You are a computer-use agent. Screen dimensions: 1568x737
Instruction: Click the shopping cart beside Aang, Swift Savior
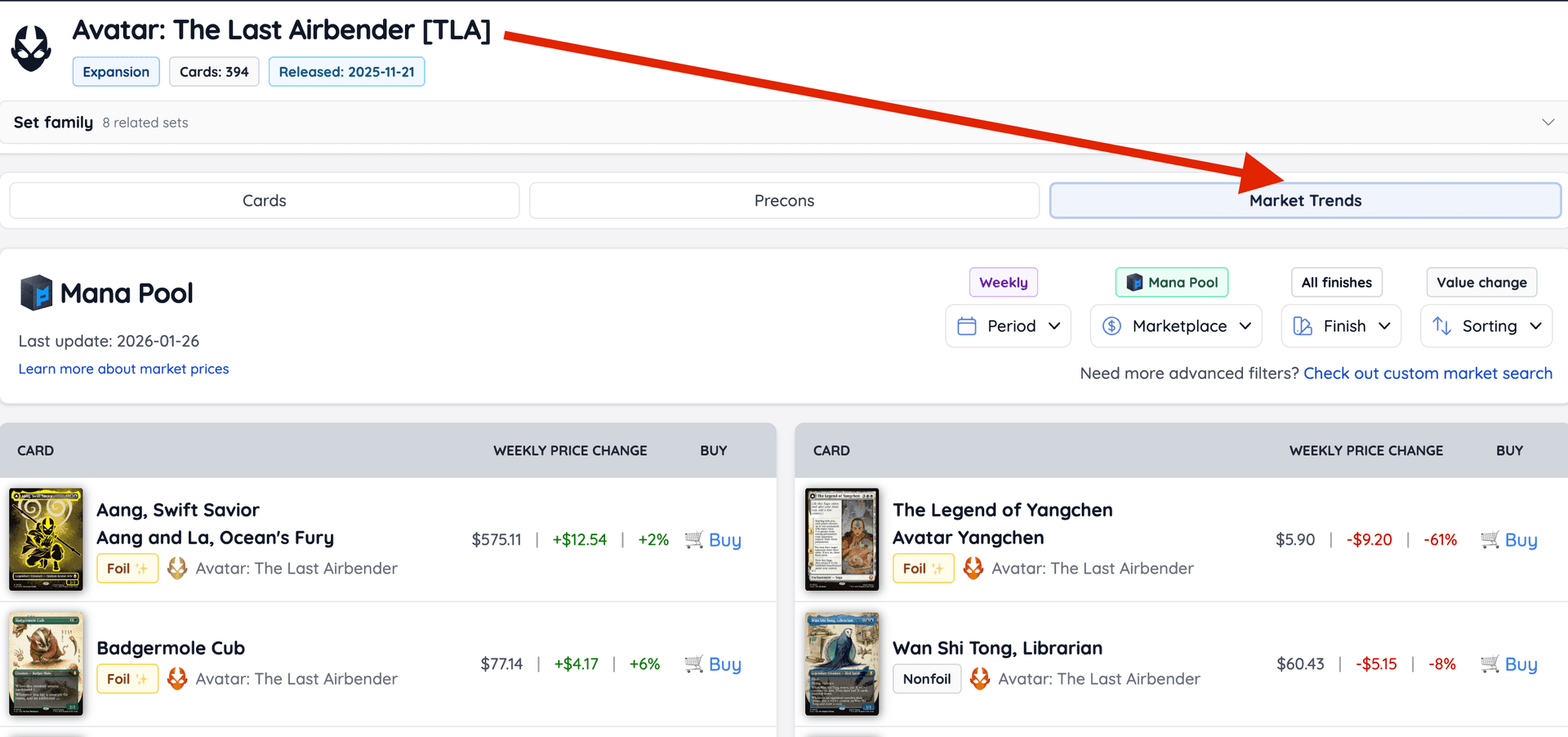(x=694, y=539)
